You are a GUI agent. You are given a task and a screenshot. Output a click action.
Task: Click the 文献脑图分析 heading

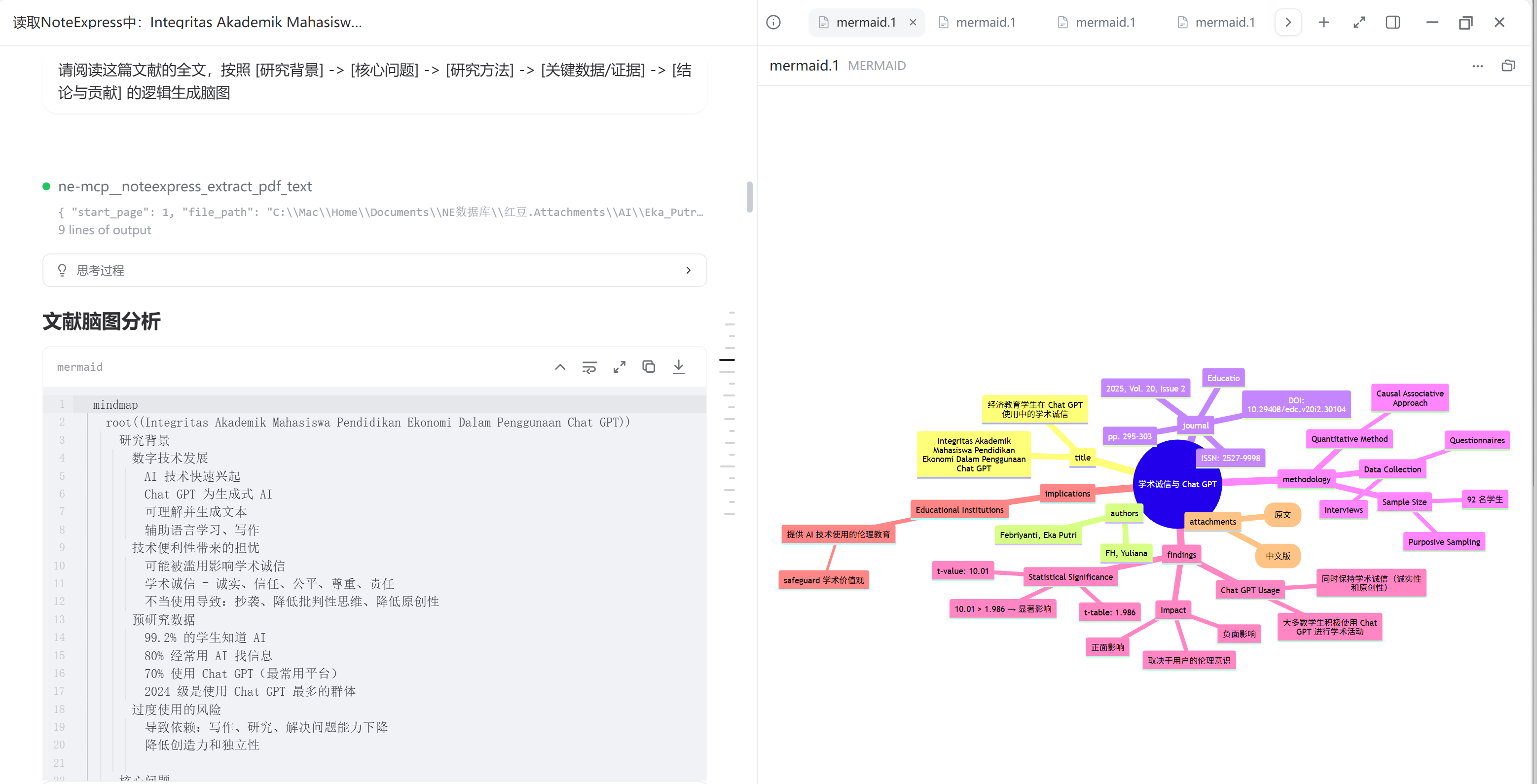(102, 321)
